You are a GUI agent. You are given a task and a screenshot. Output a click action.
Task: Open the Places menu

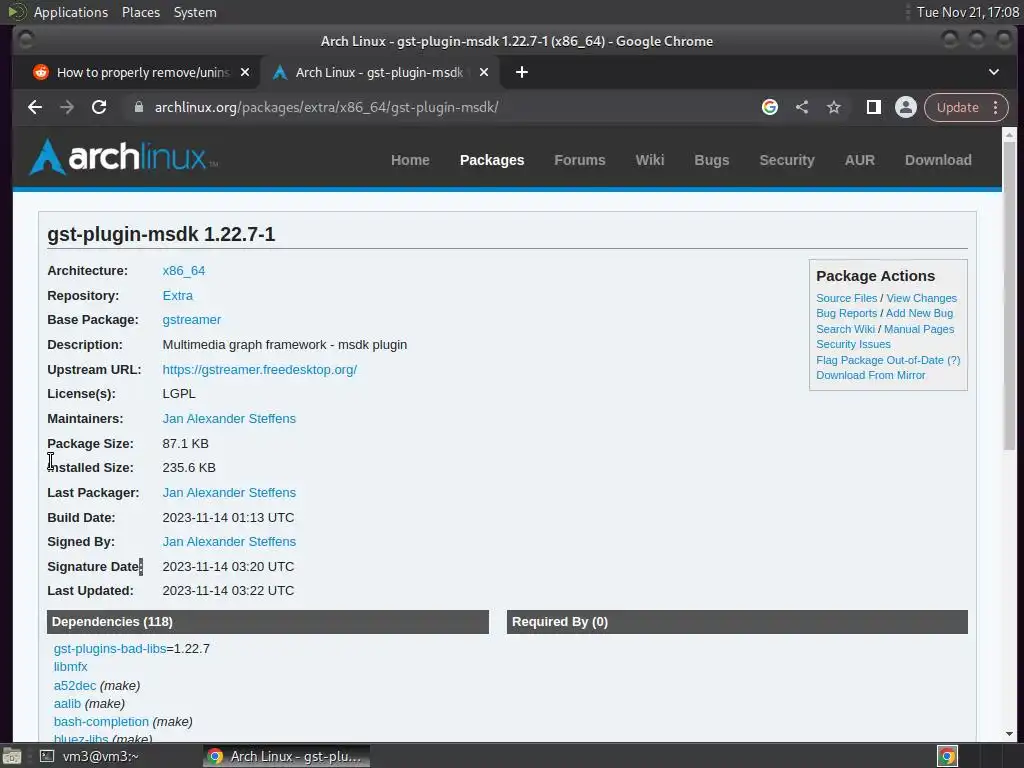pos(140,12)
